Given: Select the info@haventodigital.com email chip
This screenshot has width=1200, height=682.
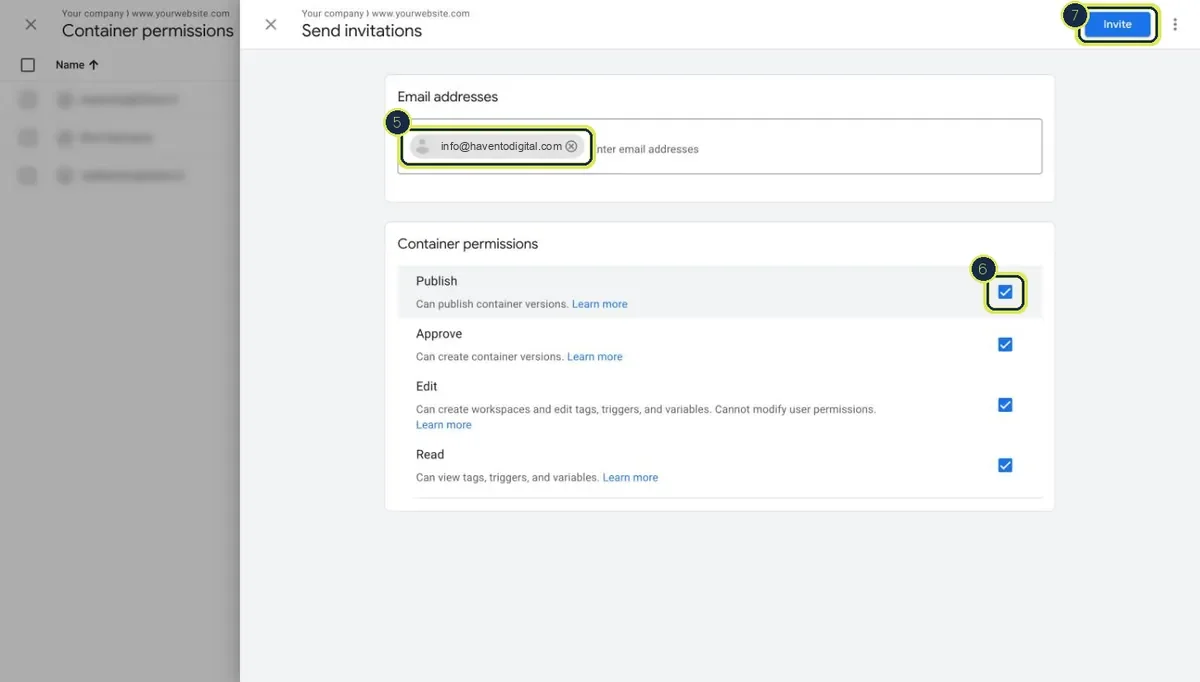Looking at the screenshot, I should [x=497, y=146].
